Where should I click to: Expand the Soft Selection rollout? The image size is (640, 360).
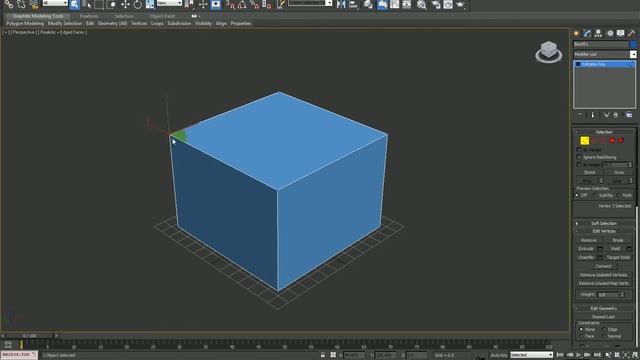(x=604, y=223)
